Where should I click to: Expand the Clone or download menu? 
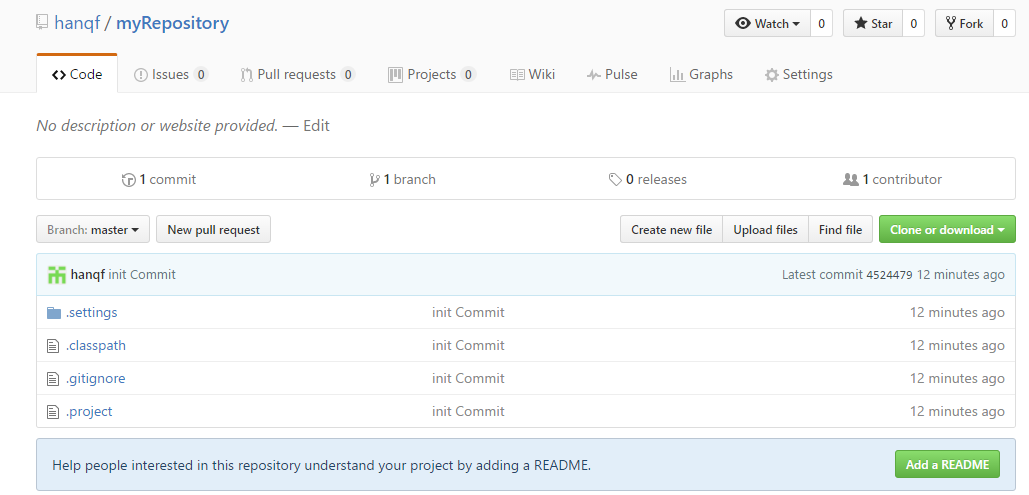tap(947, 230)
